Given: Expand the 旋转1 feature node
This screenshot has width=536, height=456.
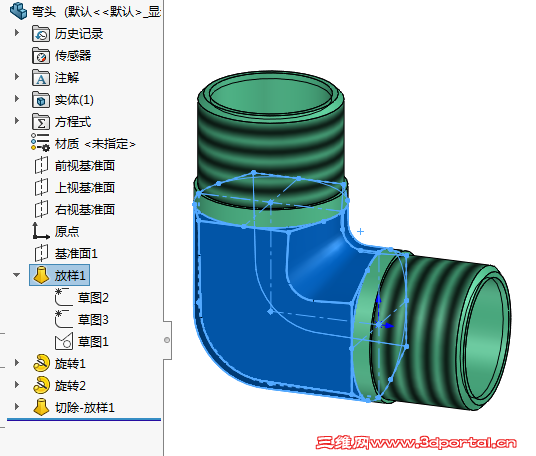Looking at the screenshot, I should pyautogui.click(x=17, y=362).
